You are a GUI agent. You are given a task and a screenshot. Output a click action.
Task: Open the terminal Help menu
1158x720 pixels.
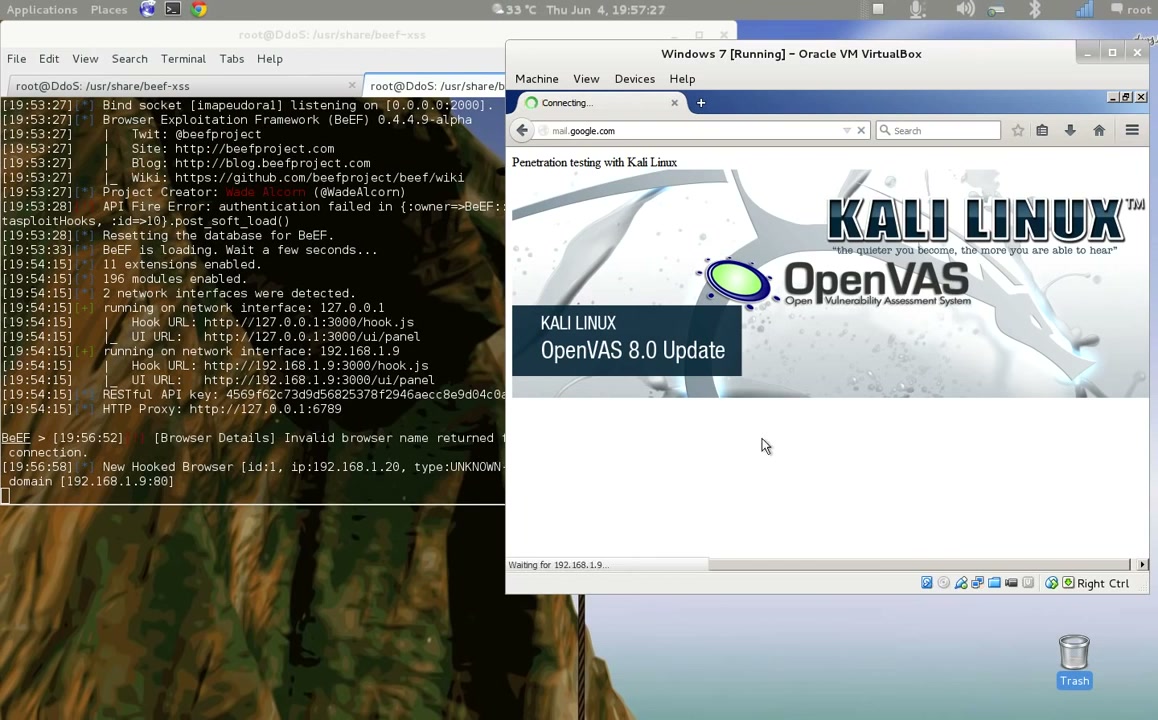(270, 59)
